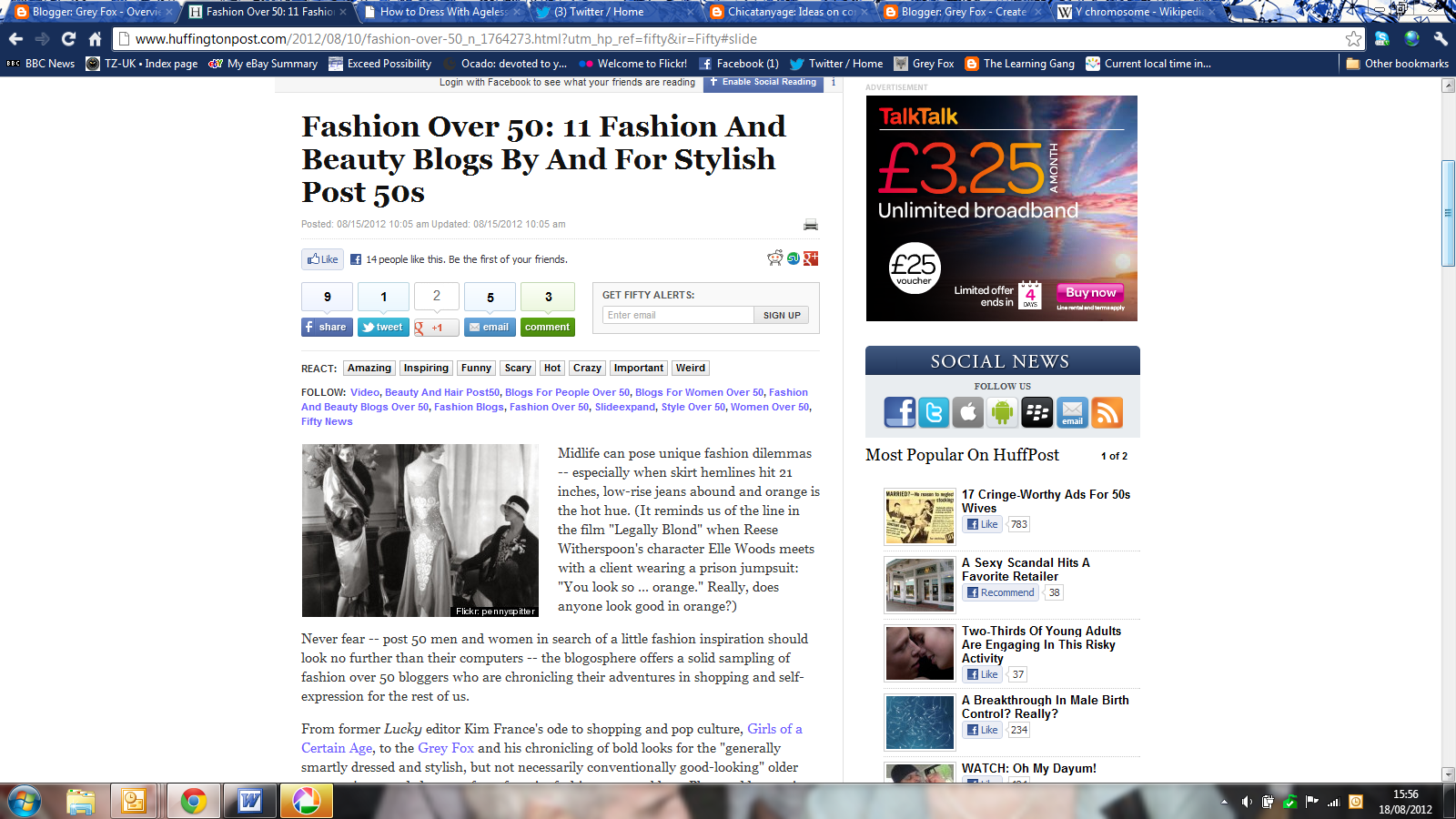Open Microsoft Word from the taskbar
The image size is (1456, 819).
(x=249, y=802)
